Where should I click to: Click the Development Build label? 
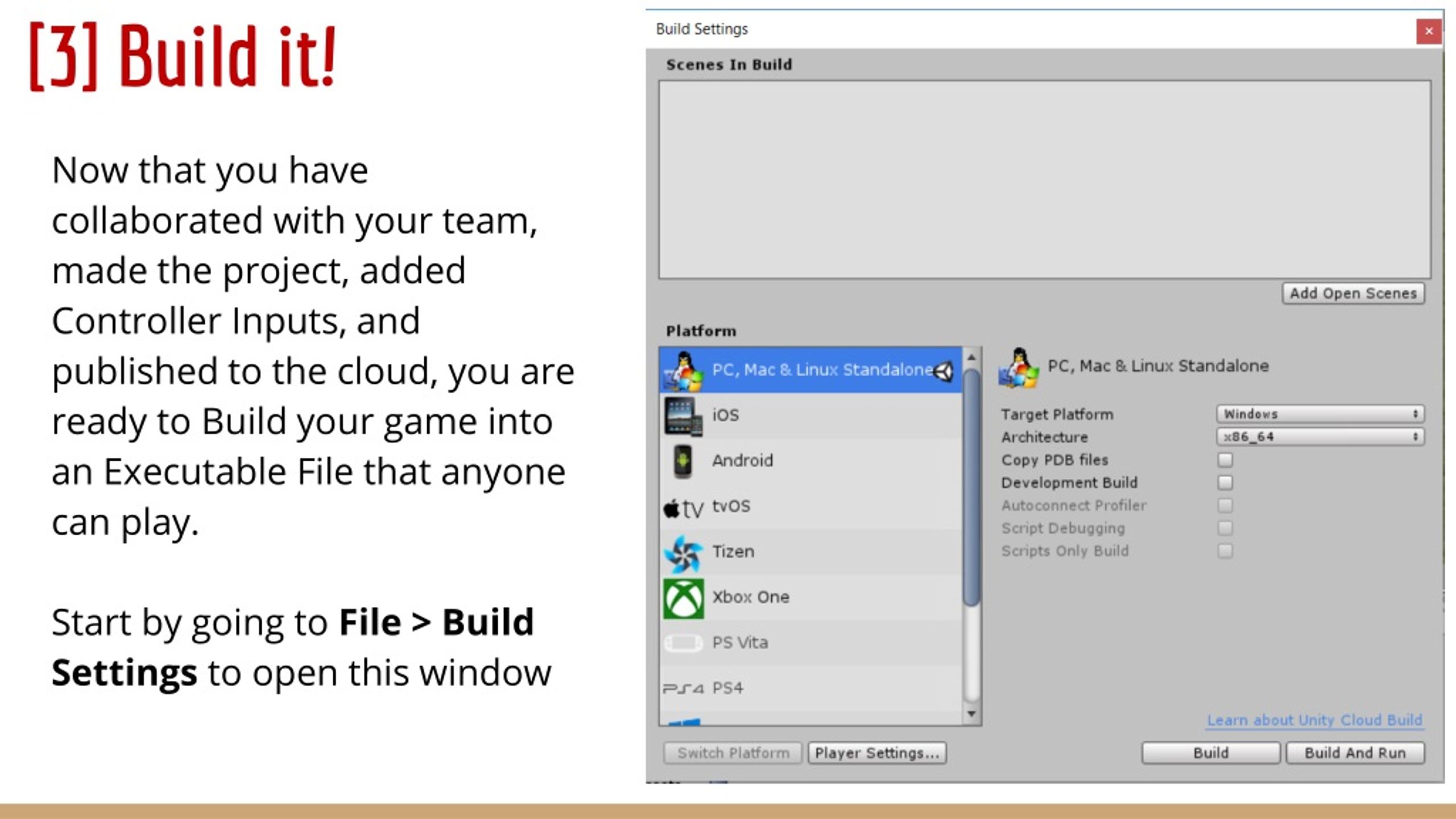(1070, 482)
